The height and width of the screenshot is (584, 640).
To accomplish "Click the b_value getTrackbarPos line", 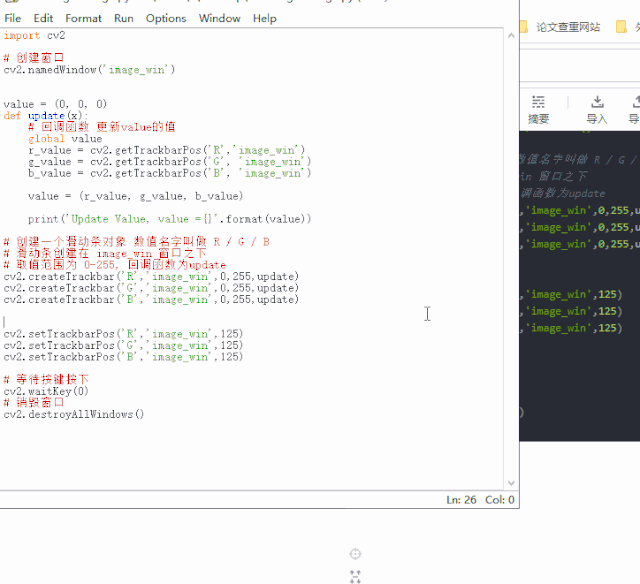I will tap(169, 173).
